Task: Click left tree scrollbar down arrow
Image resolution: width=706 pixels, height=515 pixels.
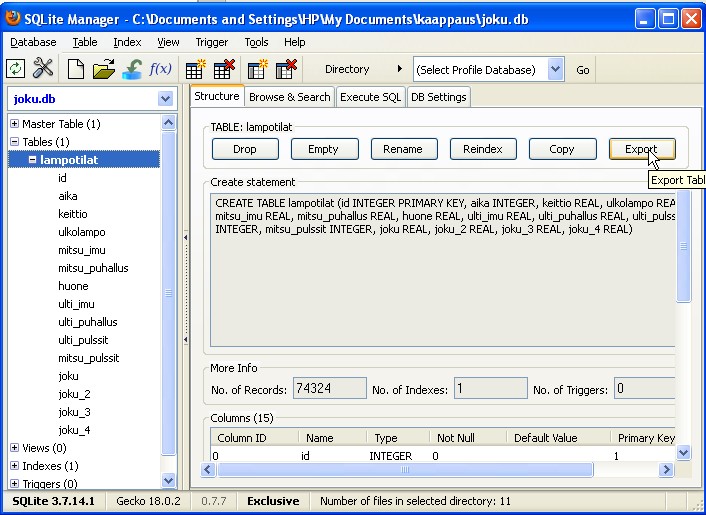Action: pos(168,481)
